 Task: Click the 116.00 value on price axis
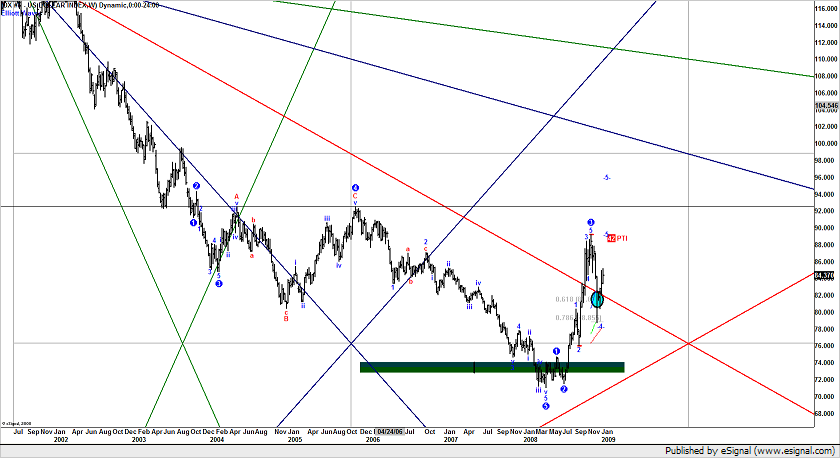pyautogui.click(x=826, y=9)
